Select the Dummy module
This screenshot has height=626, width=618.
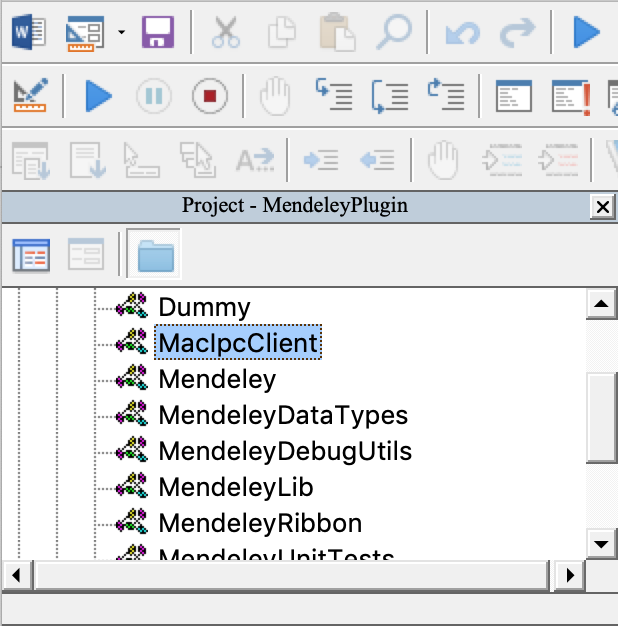[204, 308]
